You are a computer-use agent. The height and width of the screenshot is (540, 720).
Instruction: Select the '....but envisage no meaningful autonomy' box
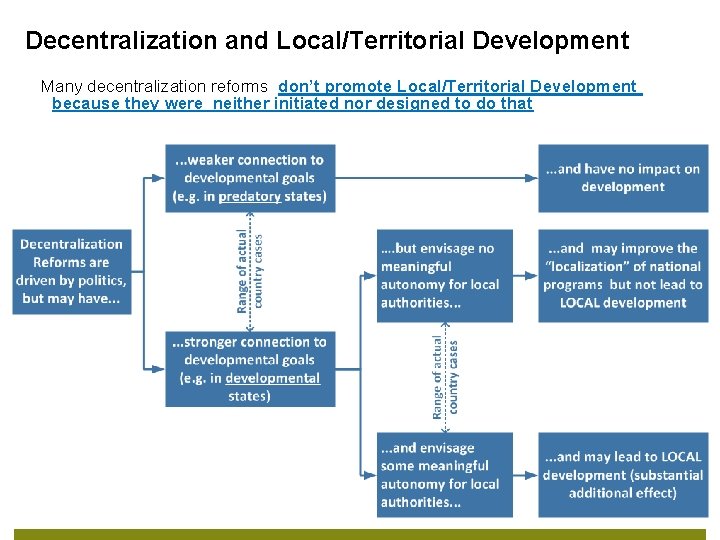point(444,276)
